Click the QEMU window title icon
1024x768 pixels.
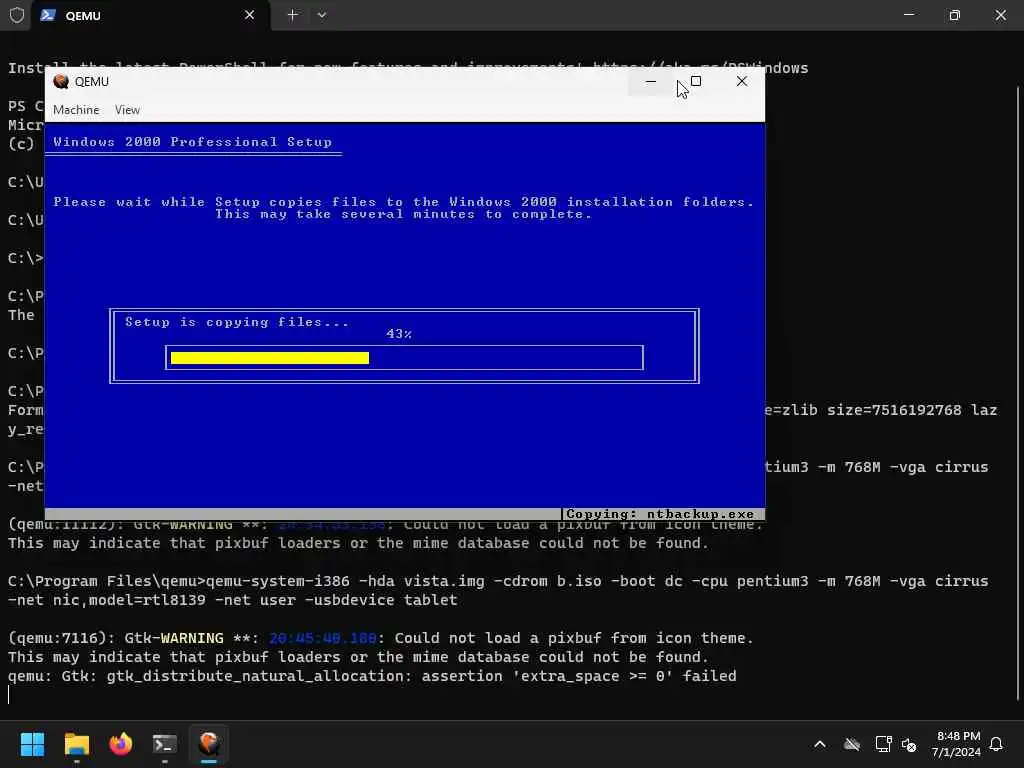coord(61,82)
